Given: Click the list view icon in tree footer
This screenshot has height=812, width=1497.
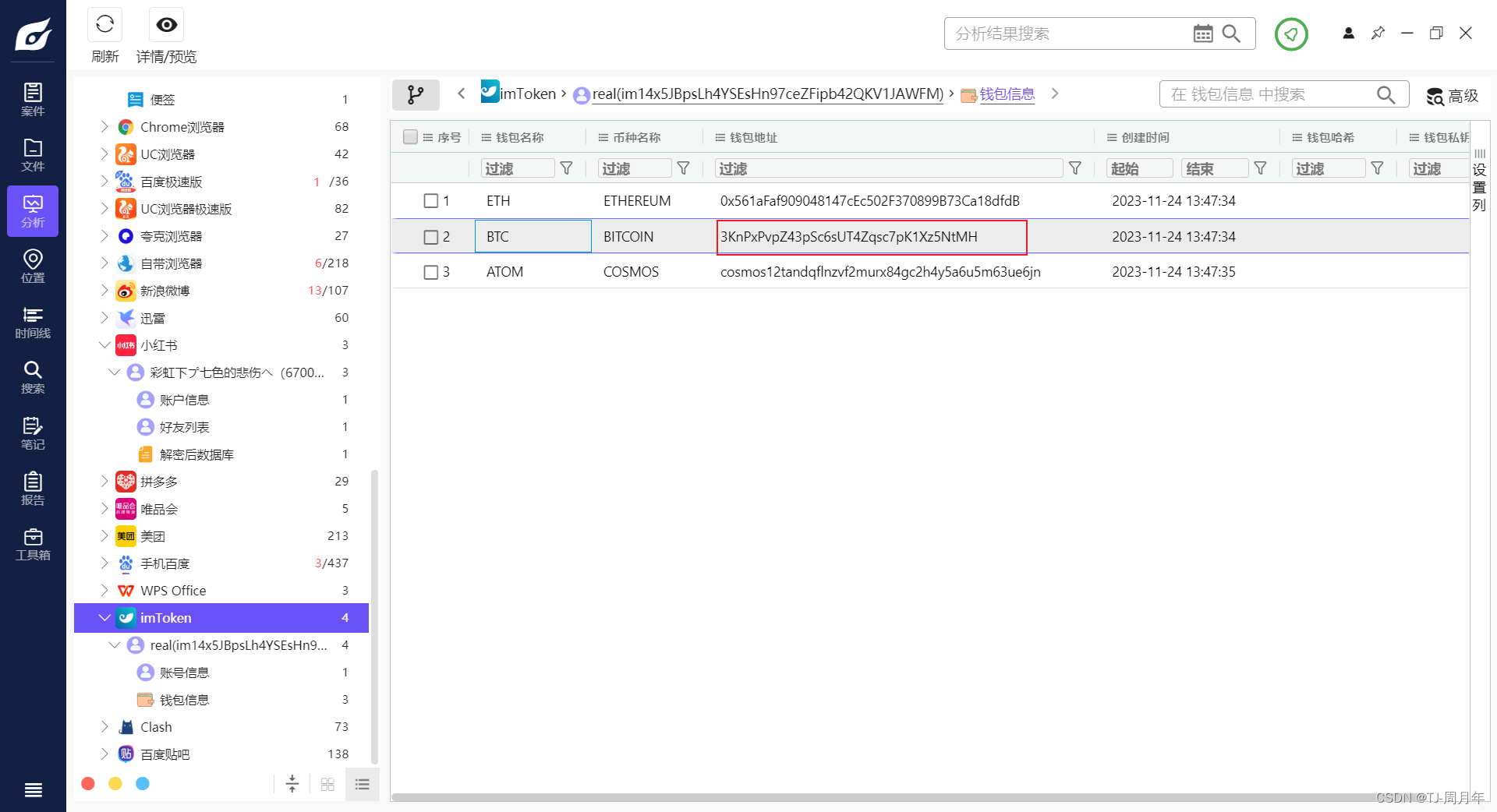Looking at the screenshot, I should click(x=362, y=784).
